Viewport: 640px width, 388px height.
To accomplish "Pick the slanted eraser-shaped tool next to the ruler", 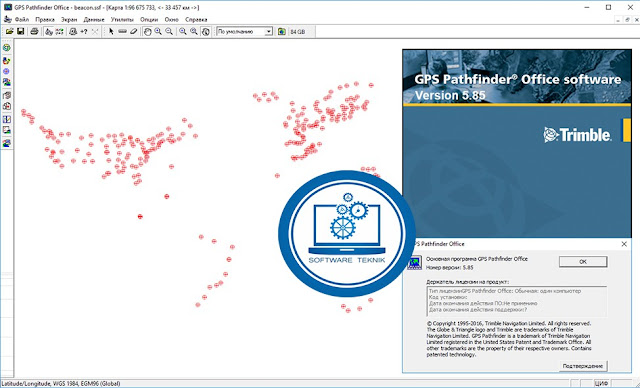I will click(133, 31).
